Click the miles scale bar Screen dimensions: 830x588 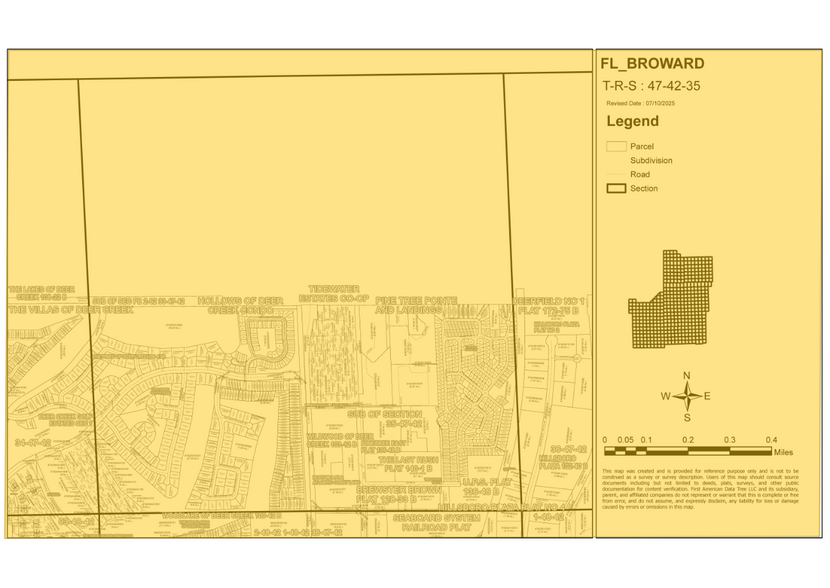point(686,451)
